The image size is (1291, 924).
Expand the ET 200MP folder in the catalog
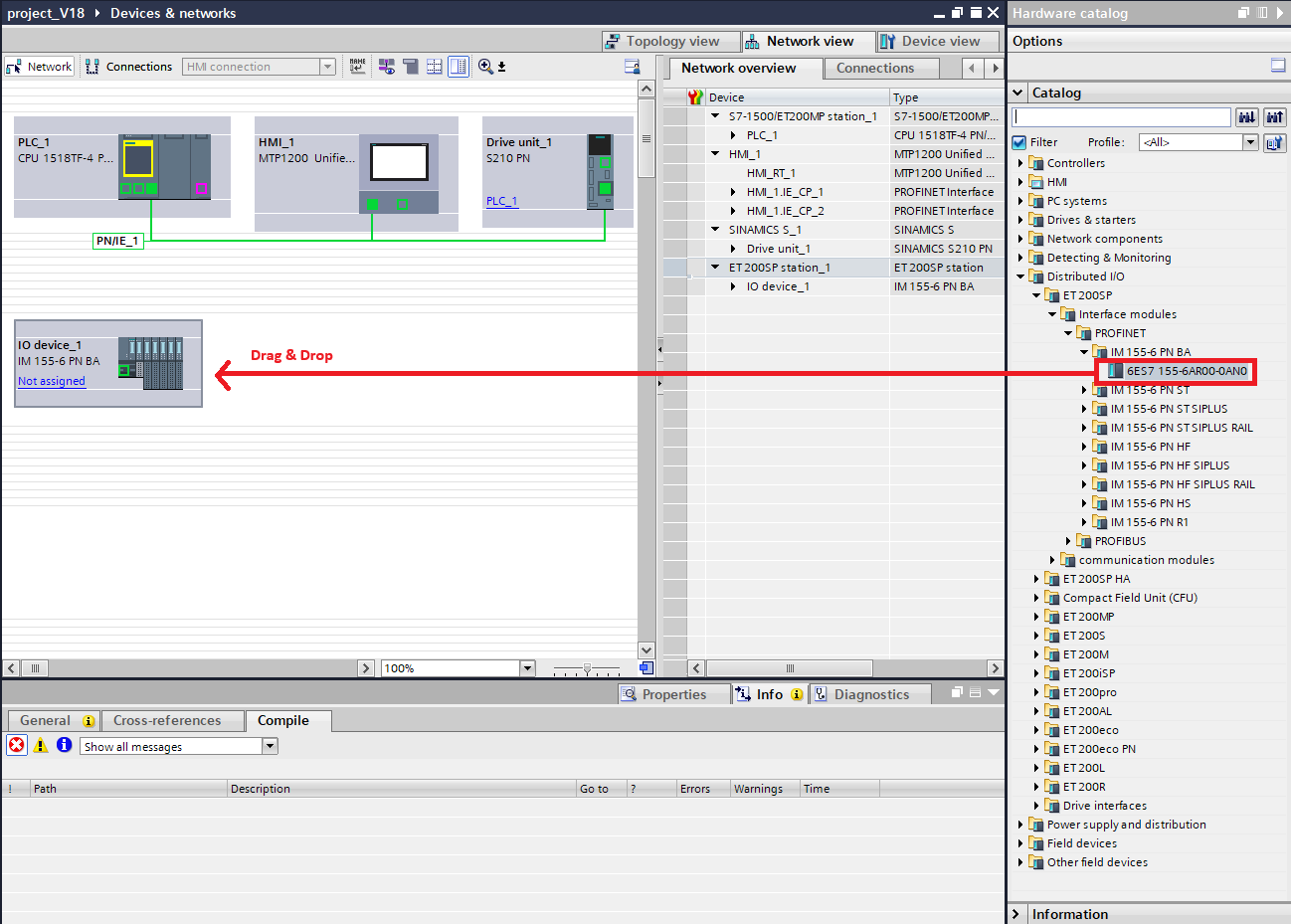click(1036, 617)
